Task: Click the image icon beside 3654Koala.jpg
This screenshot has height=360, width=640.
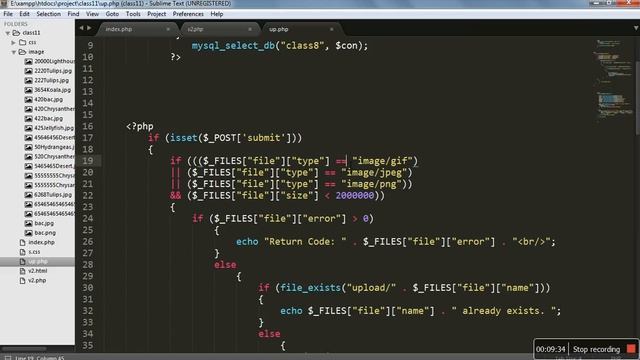Action: pyautogui.click(x=28, y=90)
